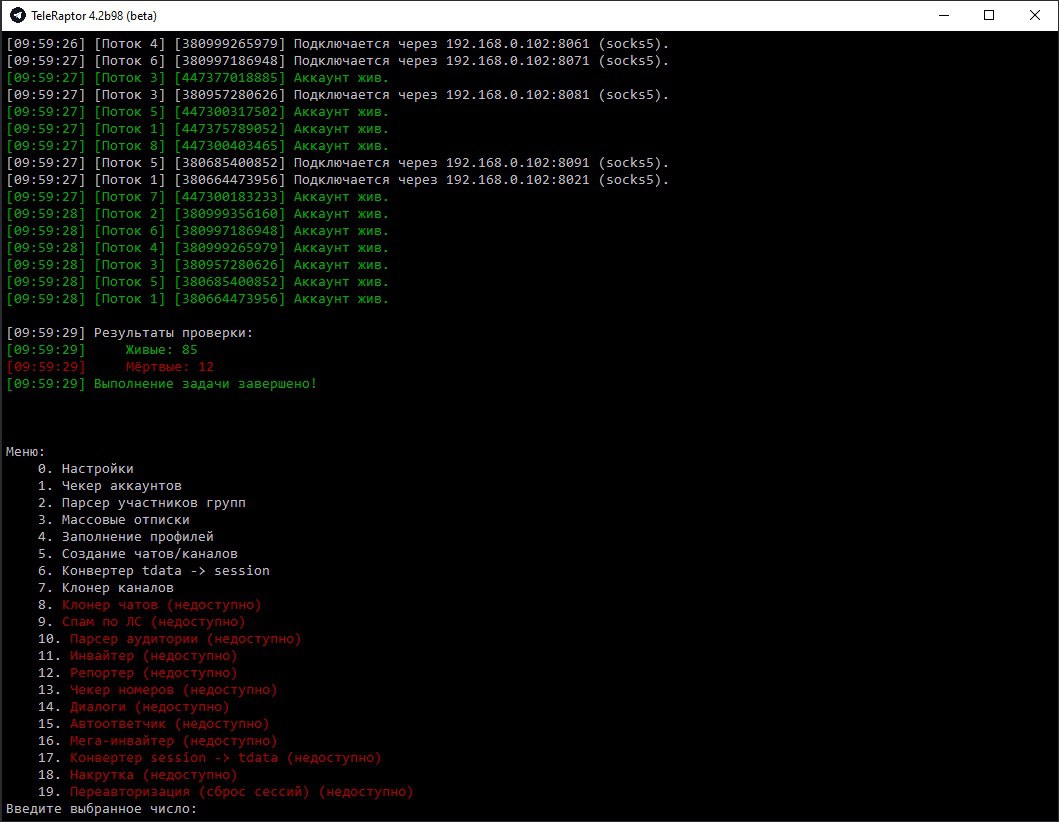Click the log line connecting via 192.168.0.102:8081
Screen dimensions: 1059x822
(338, 95)
